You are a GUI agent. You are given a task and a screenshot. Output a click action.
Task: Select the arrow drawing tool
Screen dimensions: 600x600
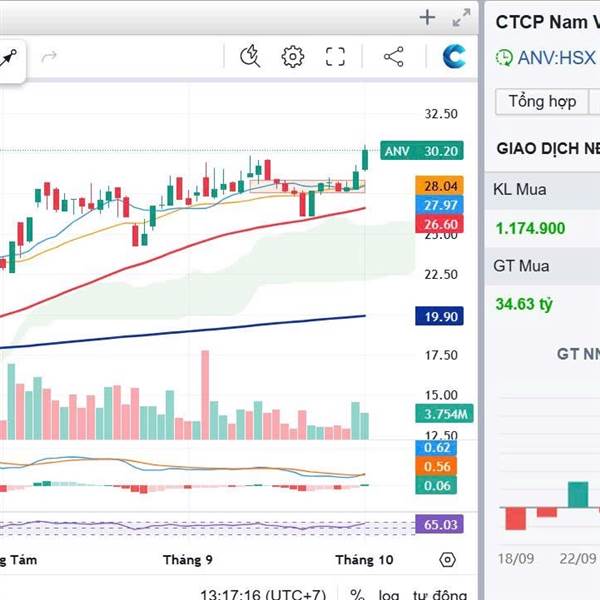click(10, 58)
